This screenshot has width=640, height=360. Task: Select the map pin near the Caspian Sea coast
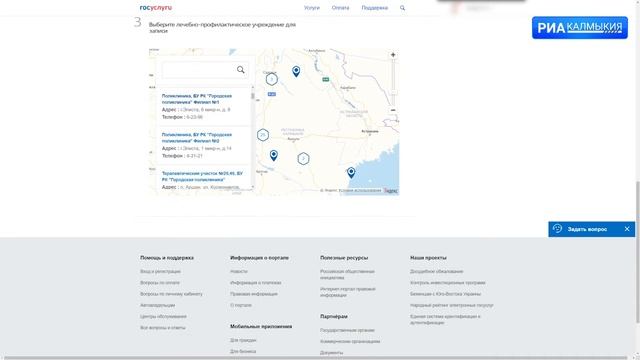click(351, 173)
